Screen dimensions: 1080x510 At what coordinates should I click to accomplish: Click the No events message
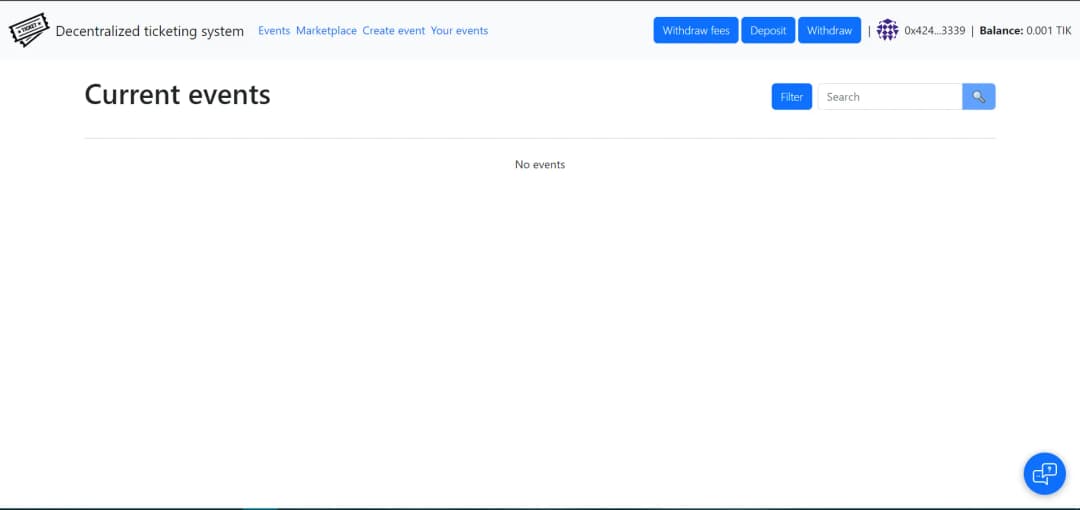click(x=540, y=165)
